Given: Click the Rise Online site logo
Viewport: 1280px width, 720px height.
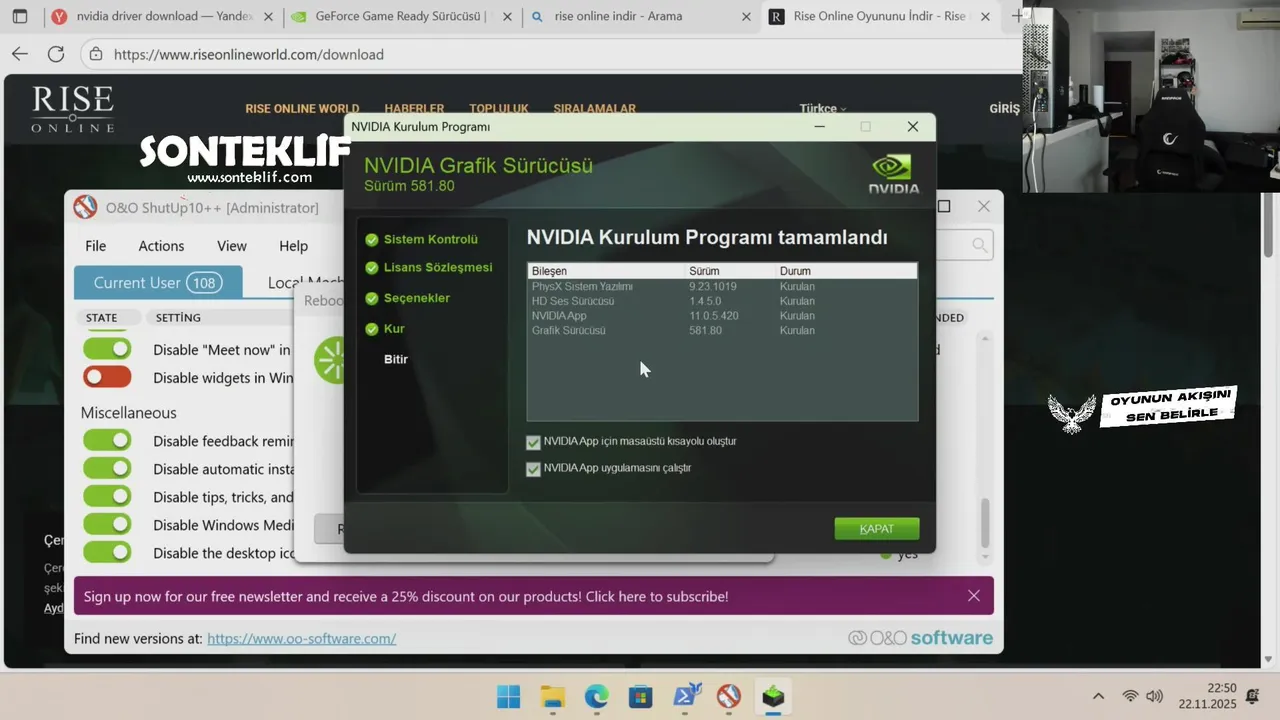Looking at the screenshot, I should coord(72,109).
